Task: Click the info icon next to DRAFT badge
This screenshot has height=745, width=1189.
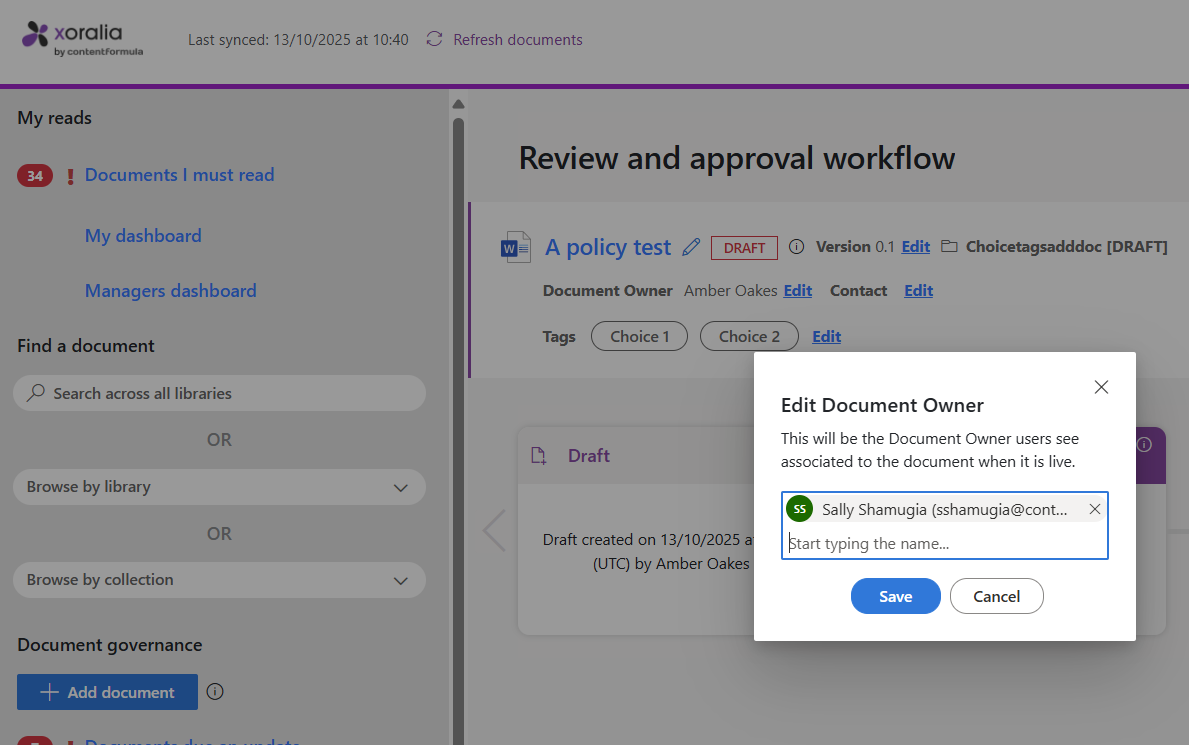Action: coord(796,247)
